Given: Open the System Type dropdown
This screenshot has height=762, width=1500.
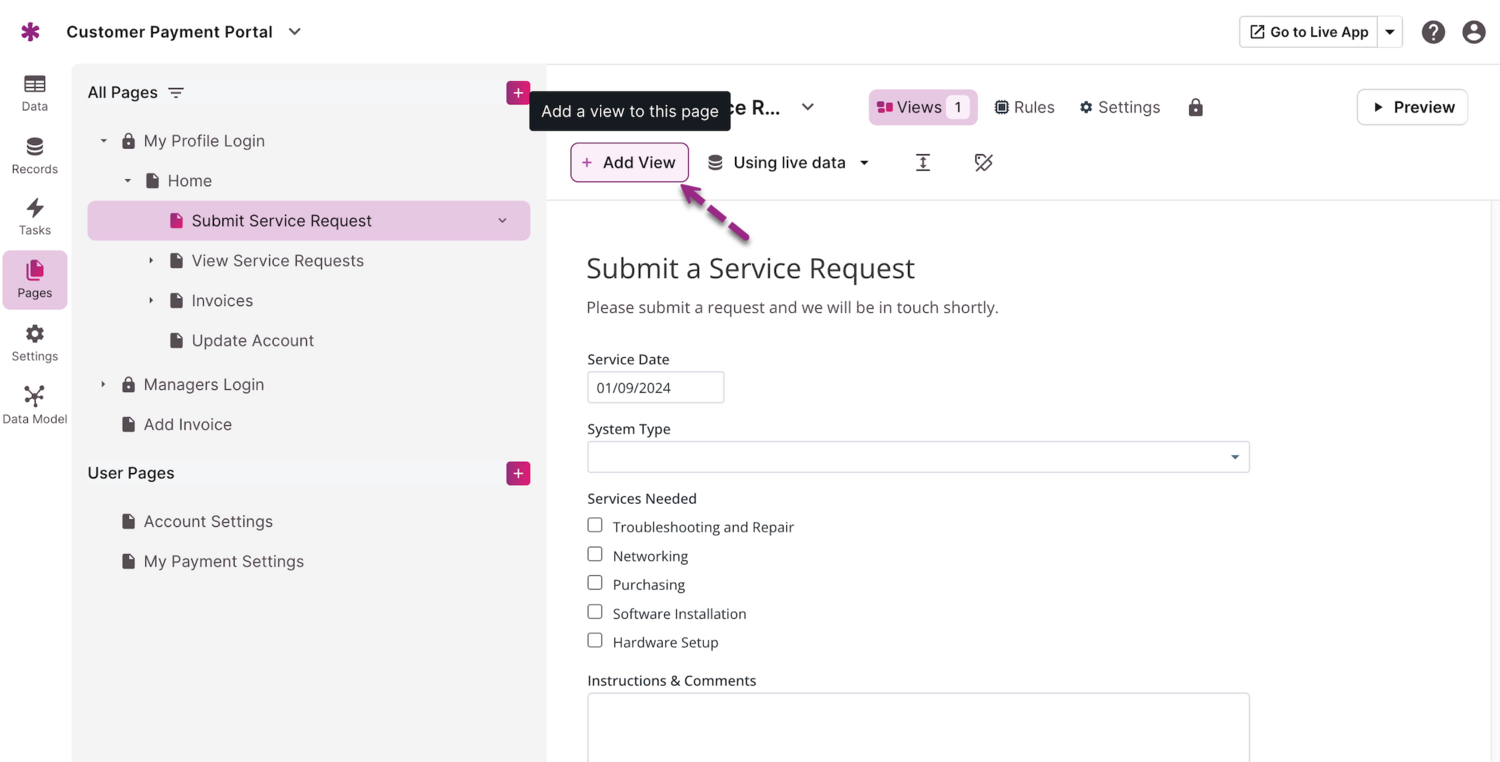Looking at the screenshot, I should click(918, 457).
